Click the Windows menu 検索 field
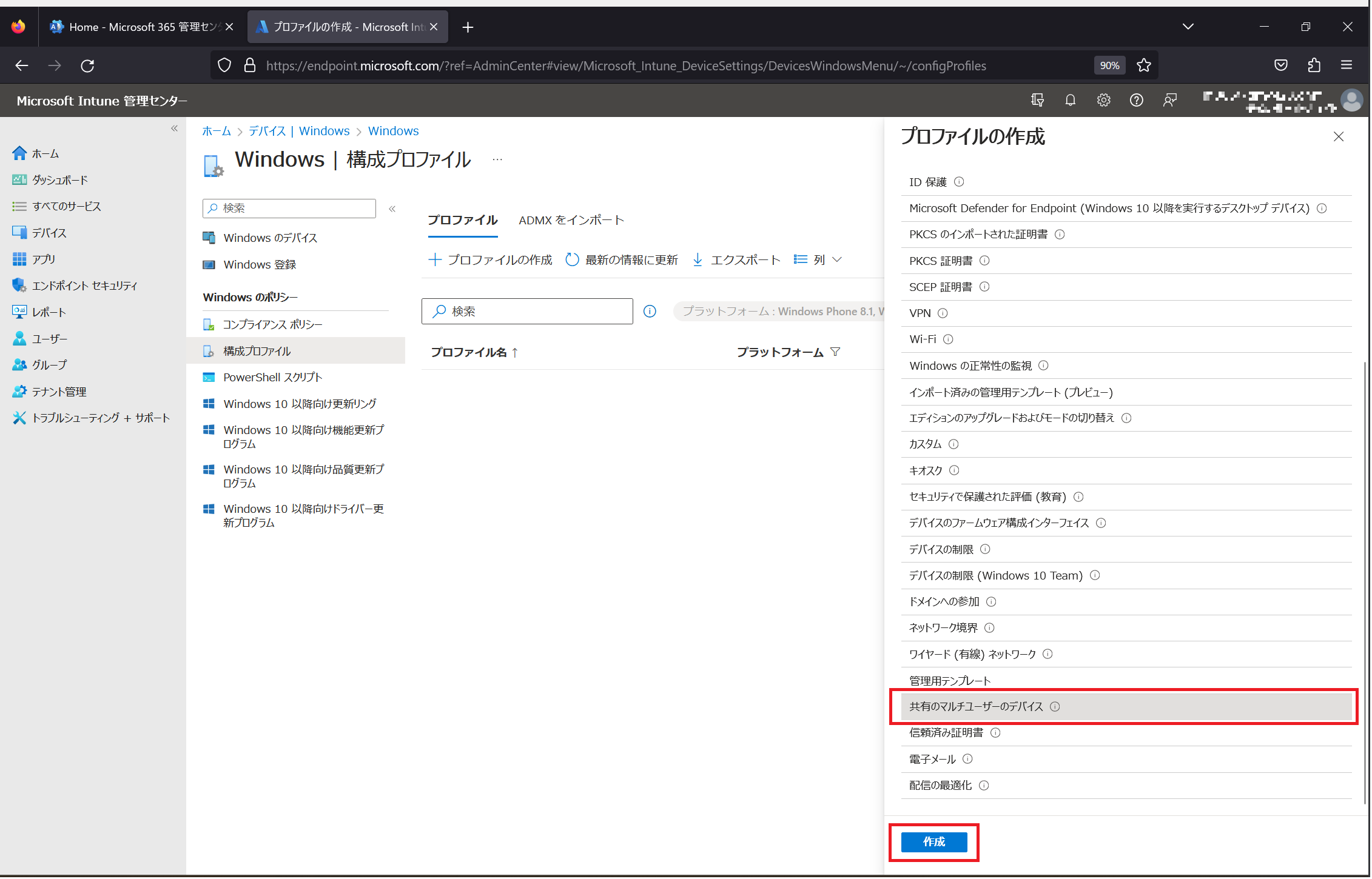The image size is (1372, 879). tap(289, 209)
